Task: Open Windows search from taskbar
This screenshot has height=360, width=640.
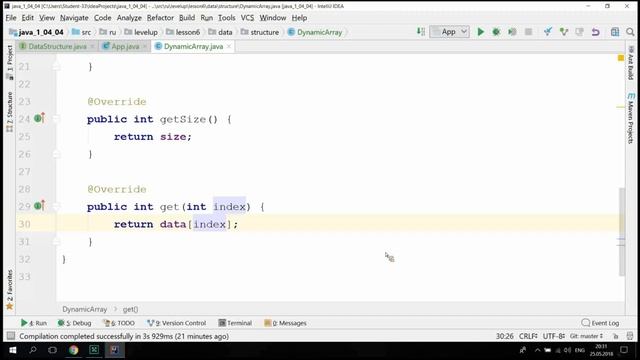Action: point(33,350)
